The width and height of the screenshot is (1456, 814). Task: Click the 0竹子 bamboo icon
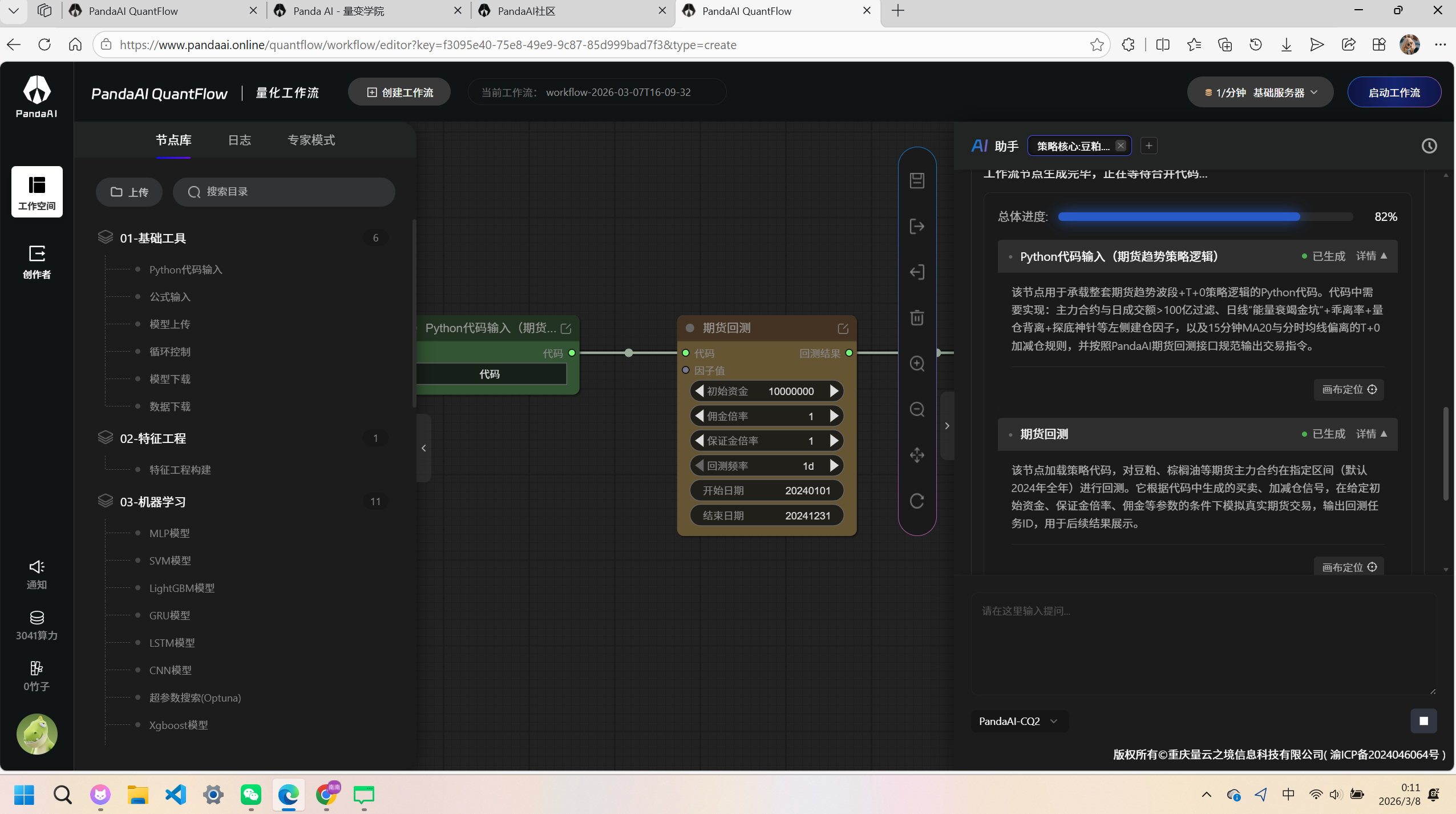coord(37,676)
